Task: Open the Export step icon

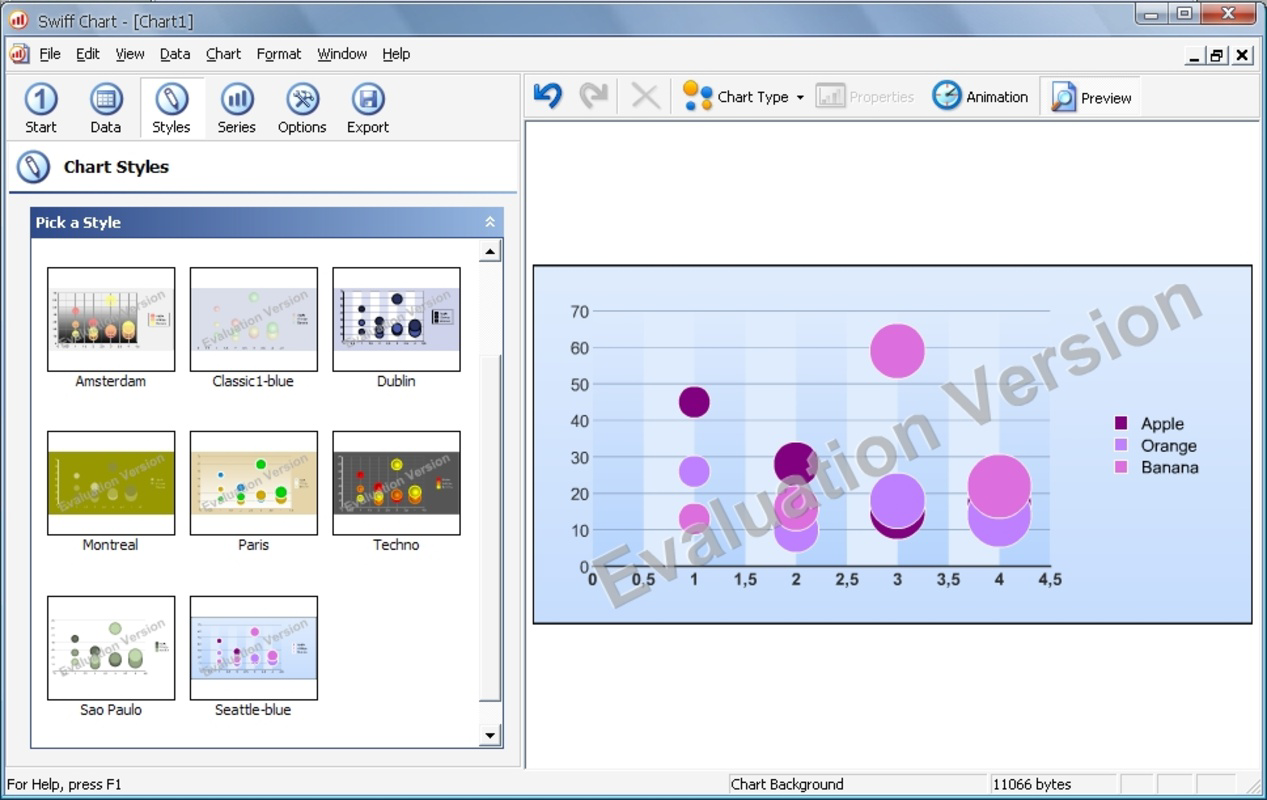Action: [x=368, y=99]
